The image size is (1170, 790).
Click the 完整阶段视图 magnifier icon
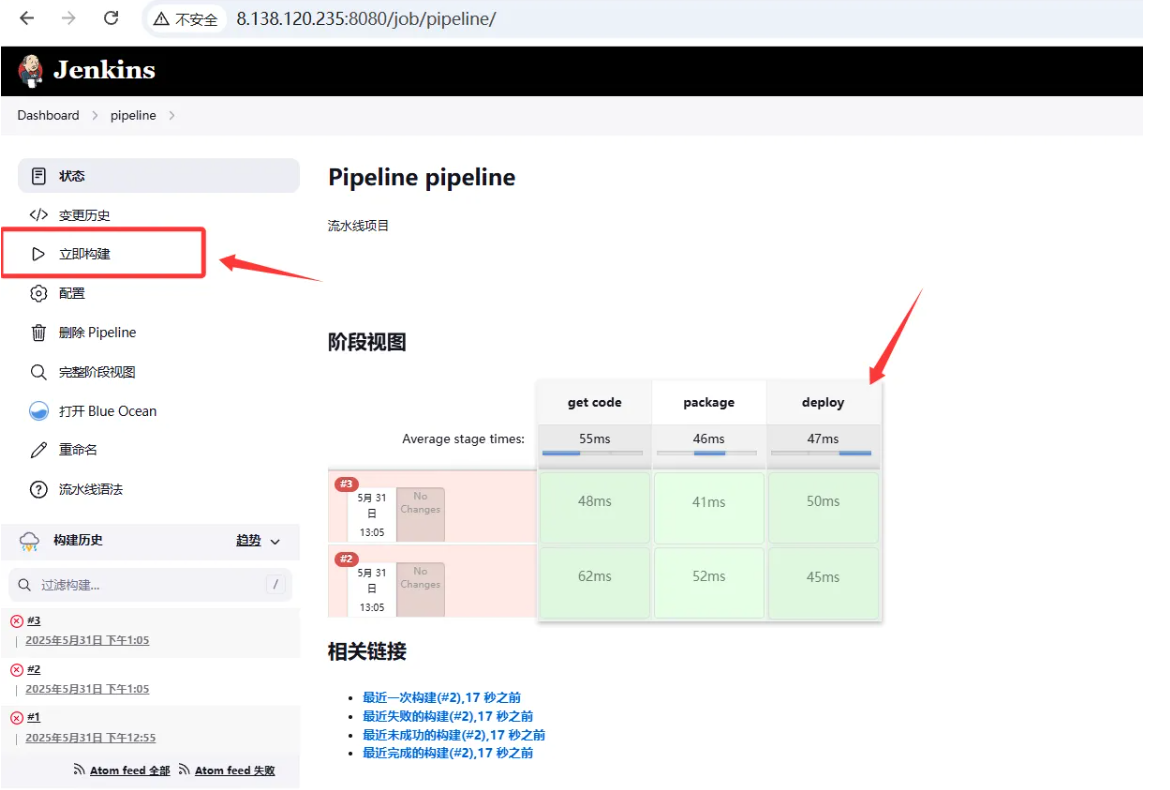pos(39,372)
